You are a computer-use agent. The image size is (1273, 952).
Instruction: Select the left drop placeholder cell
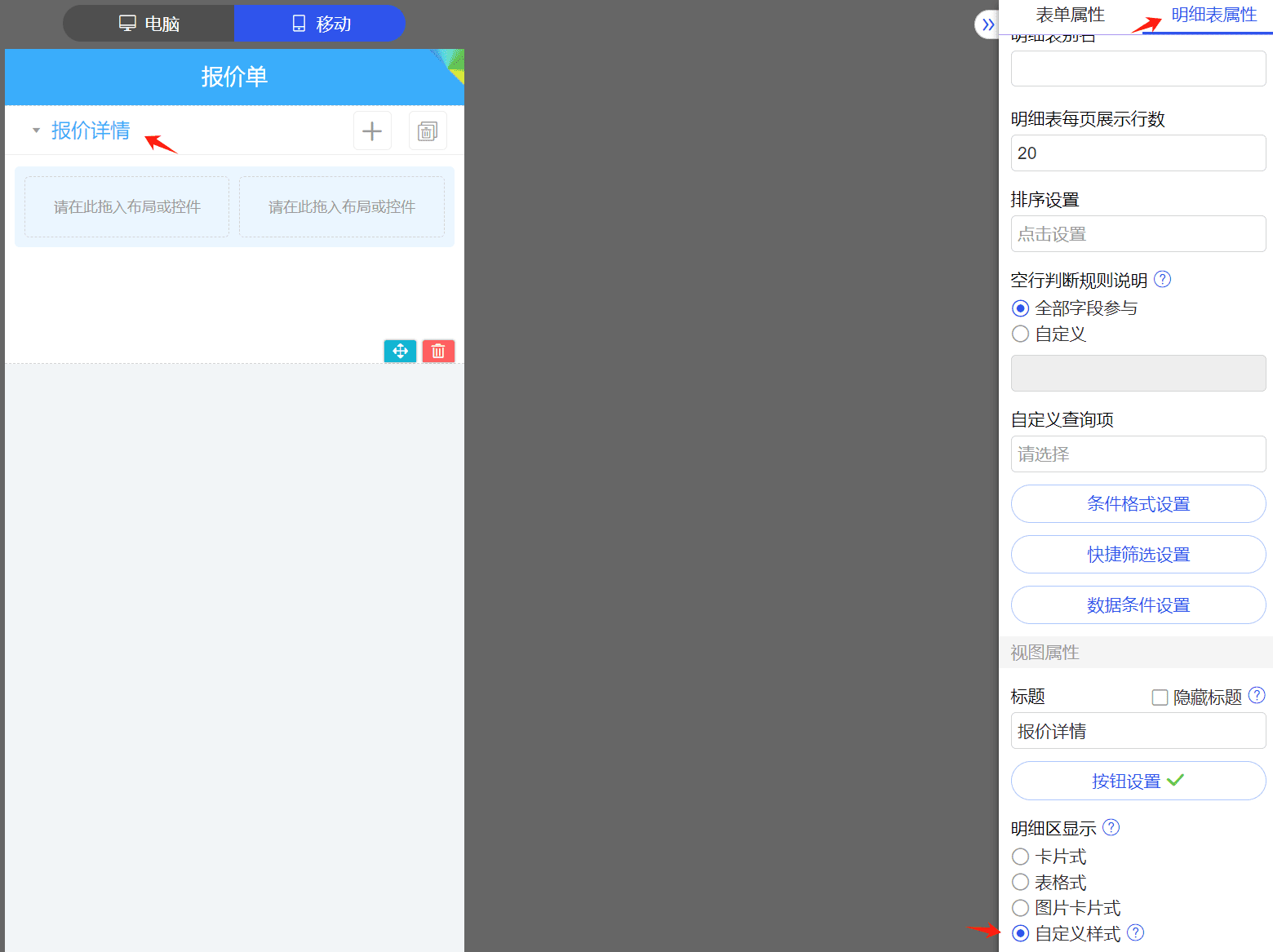[126, 207]
